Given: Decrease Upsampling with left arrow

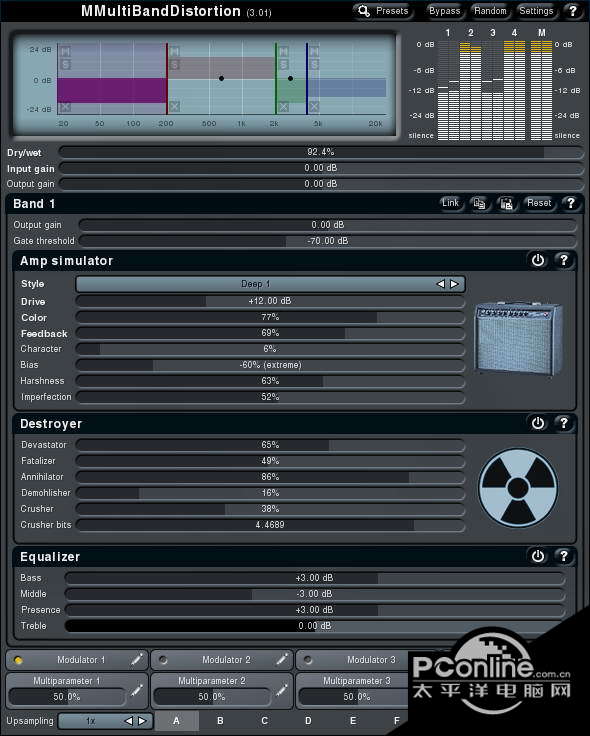Looking at the screenshot, I should click(129, 721).
